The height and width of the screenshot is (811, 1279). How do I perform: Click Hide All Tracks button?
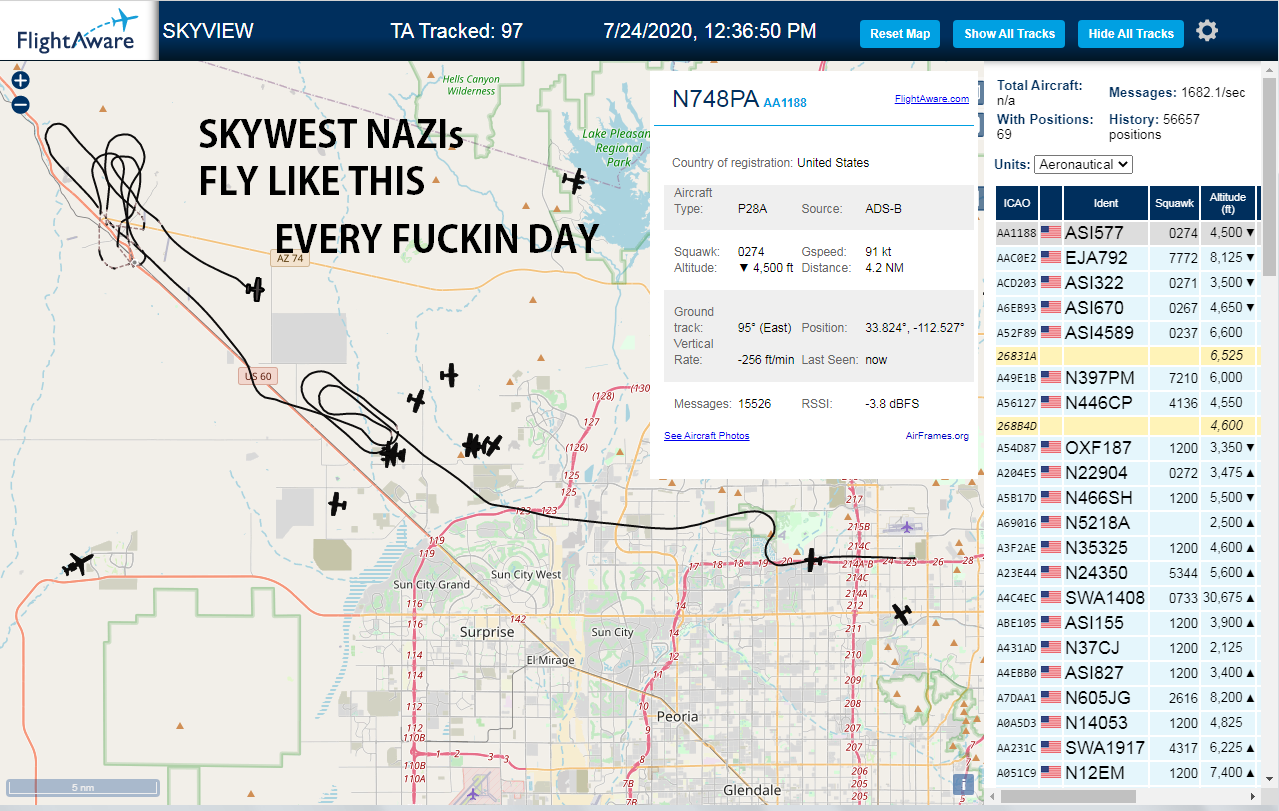click(1131, 33)
